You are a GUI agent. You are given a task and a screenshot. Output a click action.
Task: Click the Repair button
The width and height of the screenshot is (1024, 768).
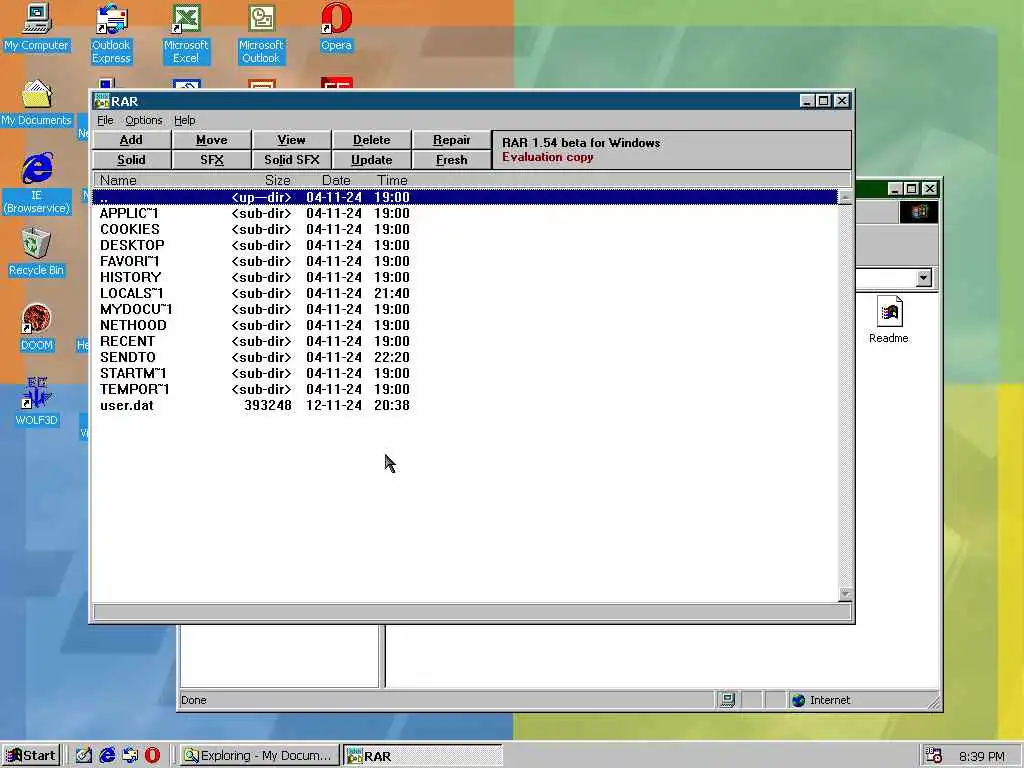(451, 140)
